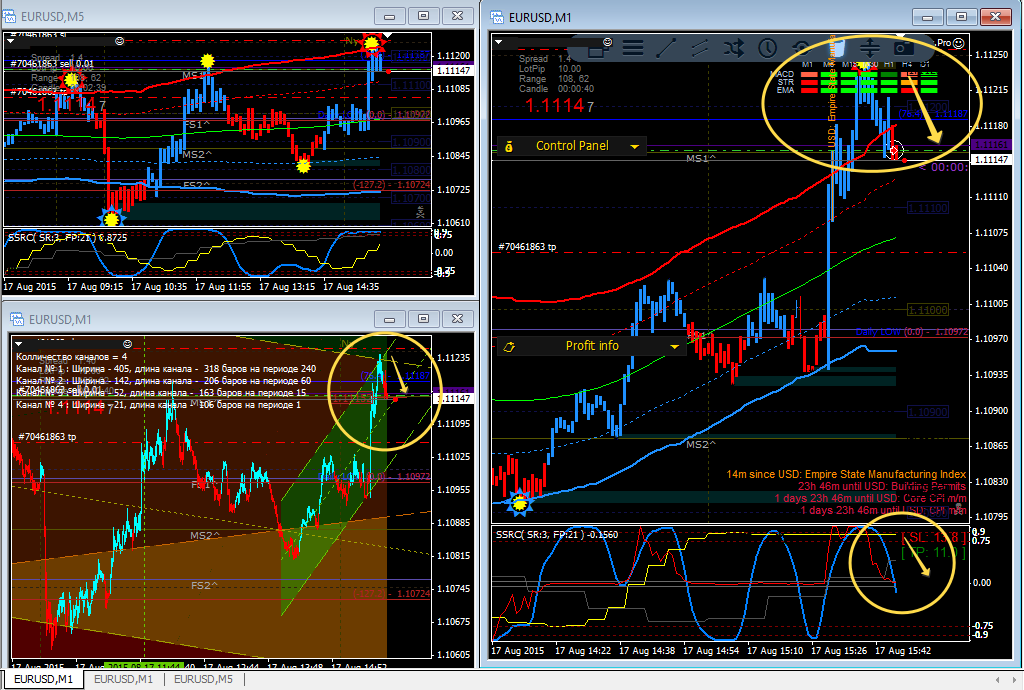1024x690 pixels.
Task: Click the Profit info label
Action: [x=592, y=346]
